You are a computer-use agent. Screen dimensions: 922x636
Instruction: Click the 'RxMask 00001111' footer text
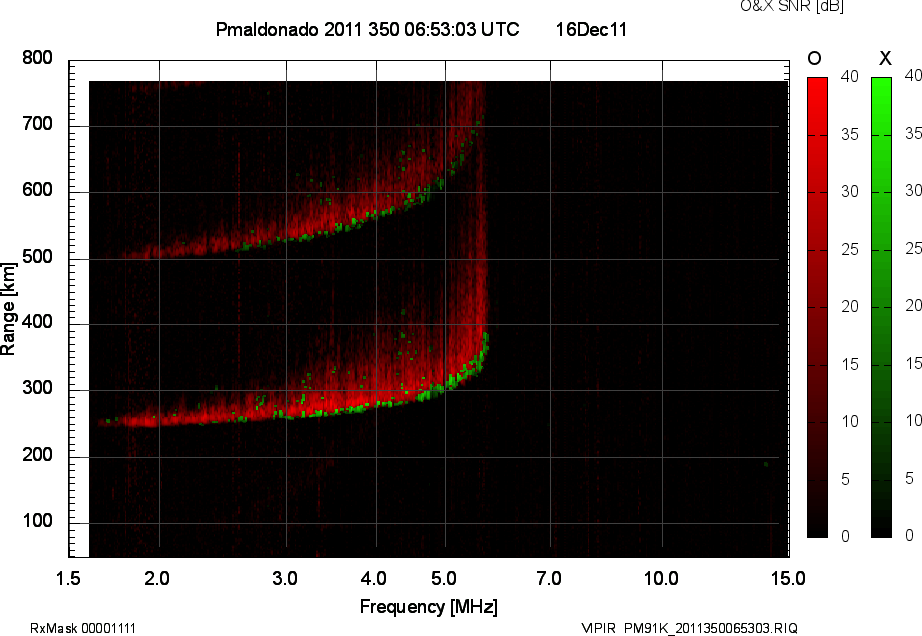(x=83, y=628)
